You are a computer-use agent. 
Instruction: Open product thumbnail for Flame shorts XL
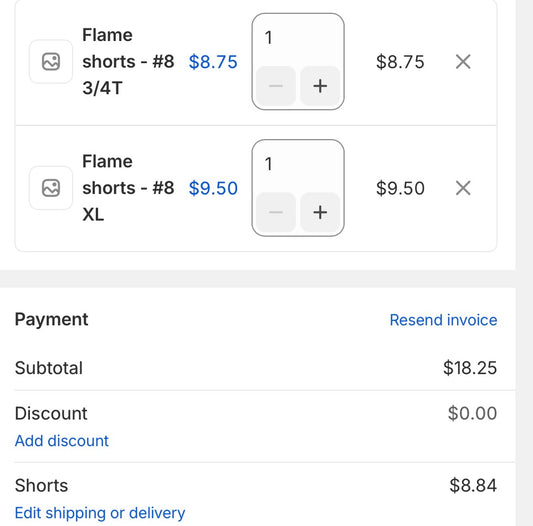click(51, 188)
